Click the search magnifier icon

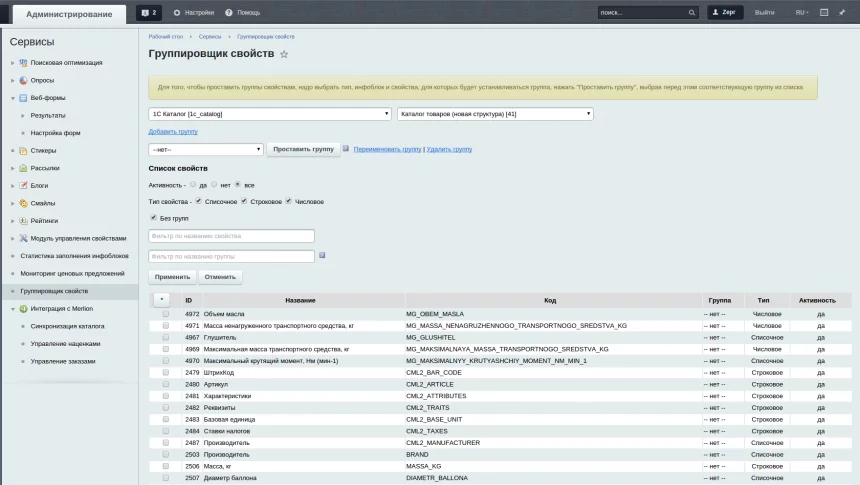(x=692, y=13)
